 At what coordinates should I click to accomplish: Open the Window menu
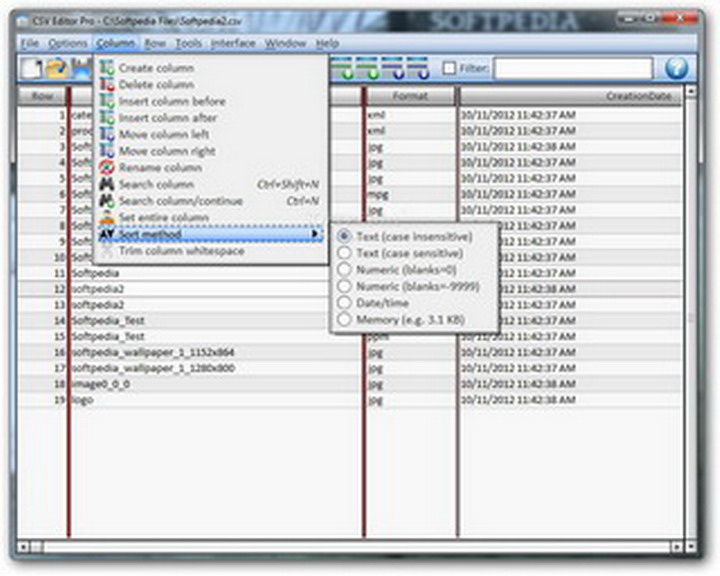coord(285,44)
